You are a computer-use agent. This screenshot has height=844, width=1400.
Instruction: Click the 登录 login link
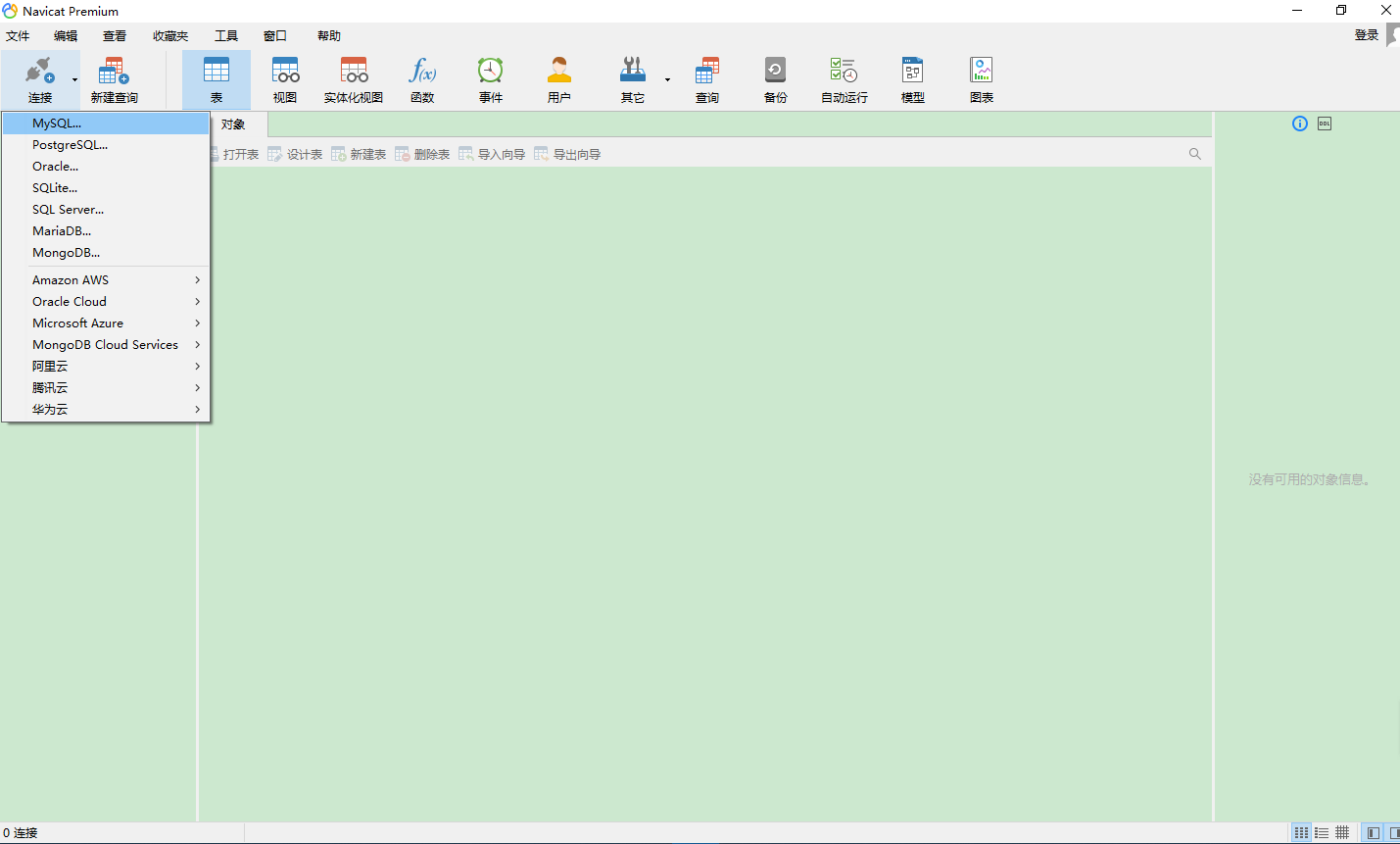pyautogui.click(x=1367, y=35)
